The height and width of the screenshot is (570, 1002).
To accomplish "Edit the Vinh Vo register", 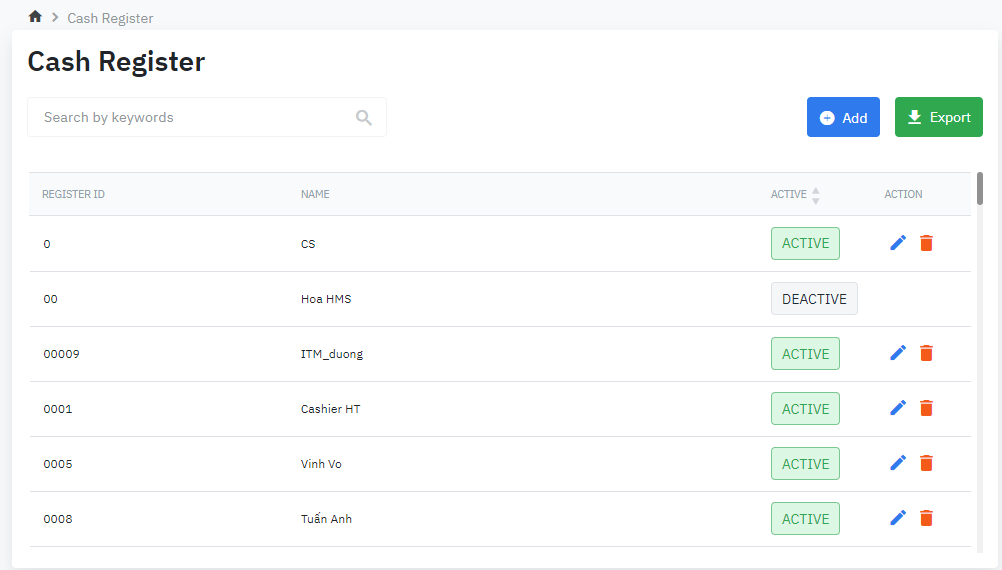I will pos(898,463).
